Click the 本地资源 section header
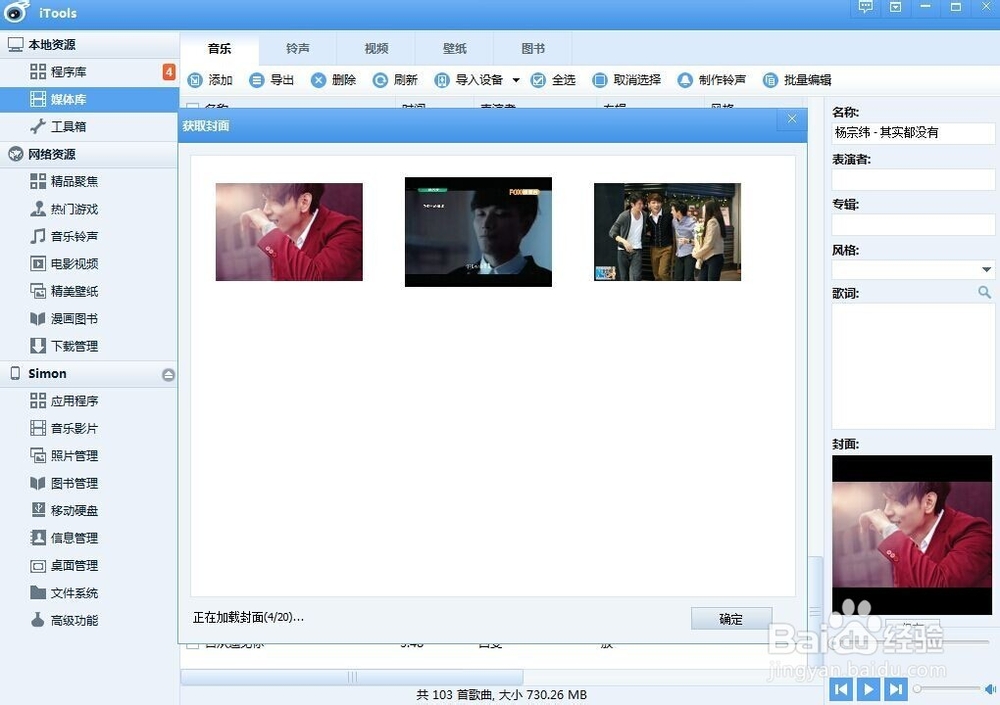The image size is (1000, 705). pos(89,45)
